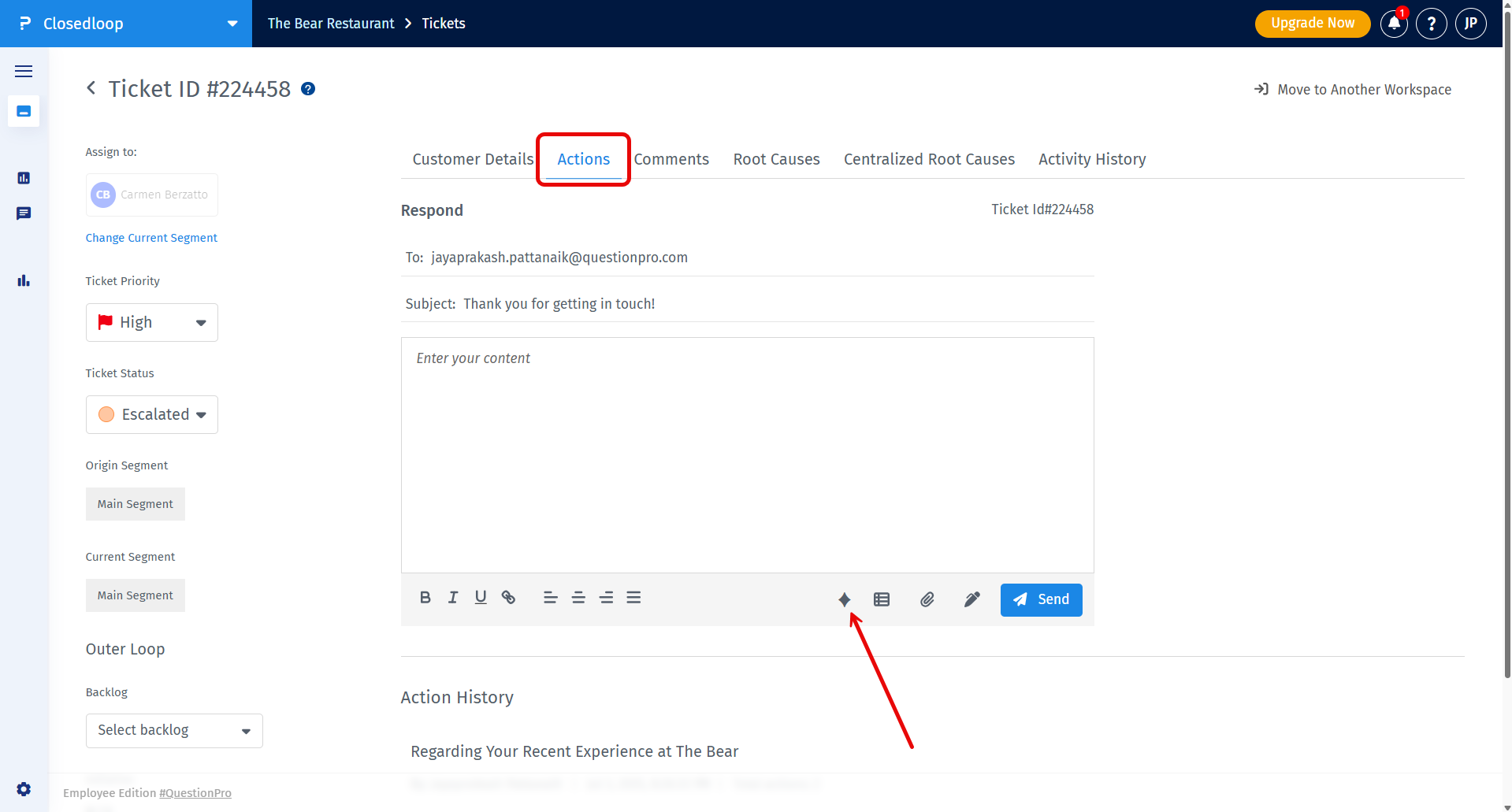Open the help question-mark icon in top bar
Image resolution: width=1512 pixels, height=812 pixels.
(x=1432, y=24)
